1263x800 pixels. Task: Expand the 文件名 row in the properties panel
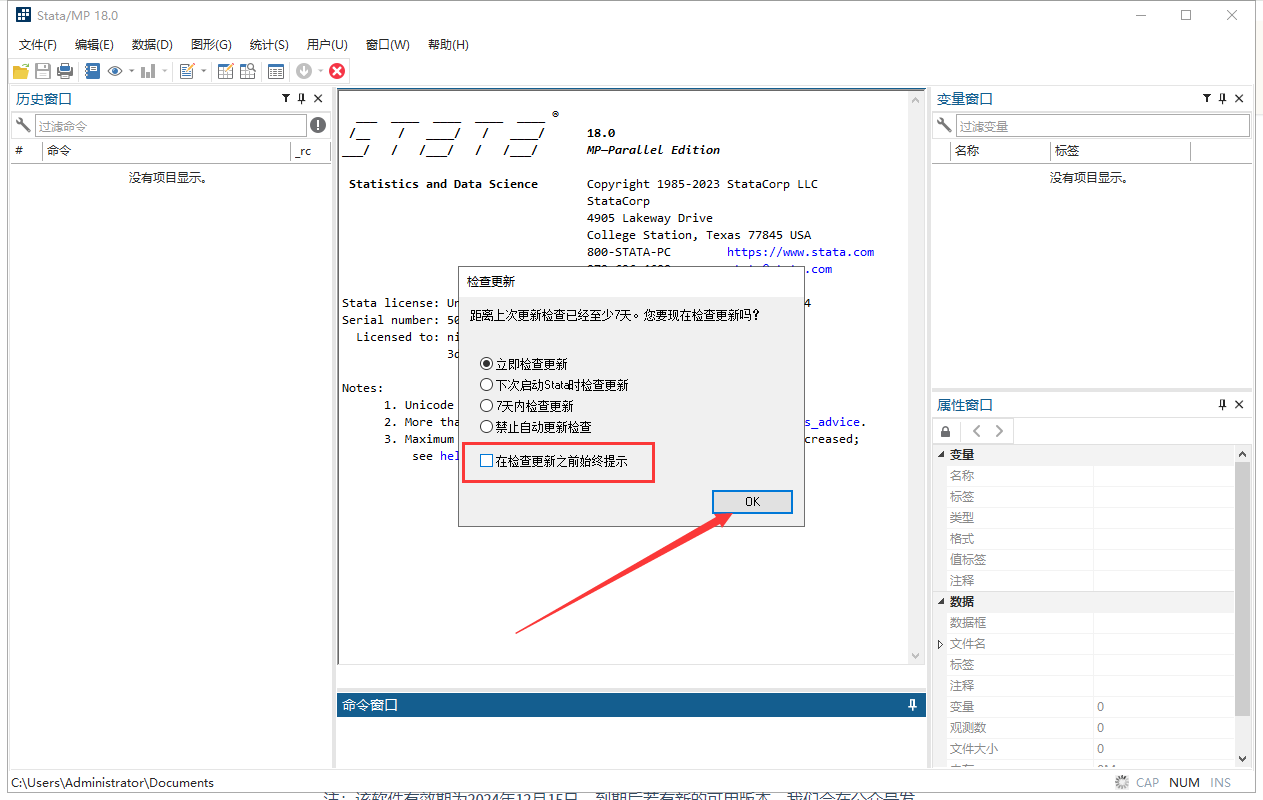pos(938,643)
